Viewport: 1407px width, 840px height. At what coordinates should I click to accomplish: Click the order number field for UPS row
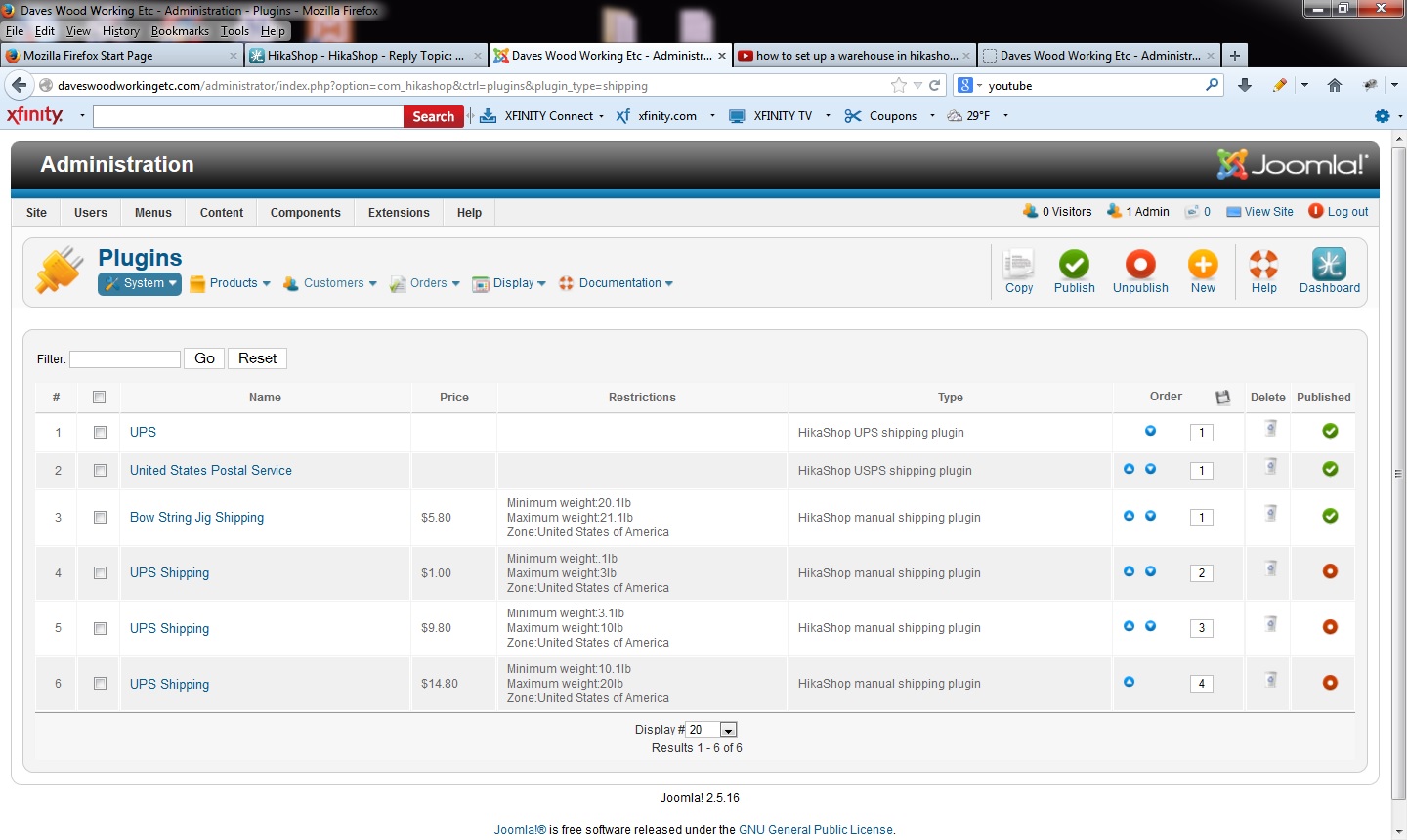(1202, 433)
